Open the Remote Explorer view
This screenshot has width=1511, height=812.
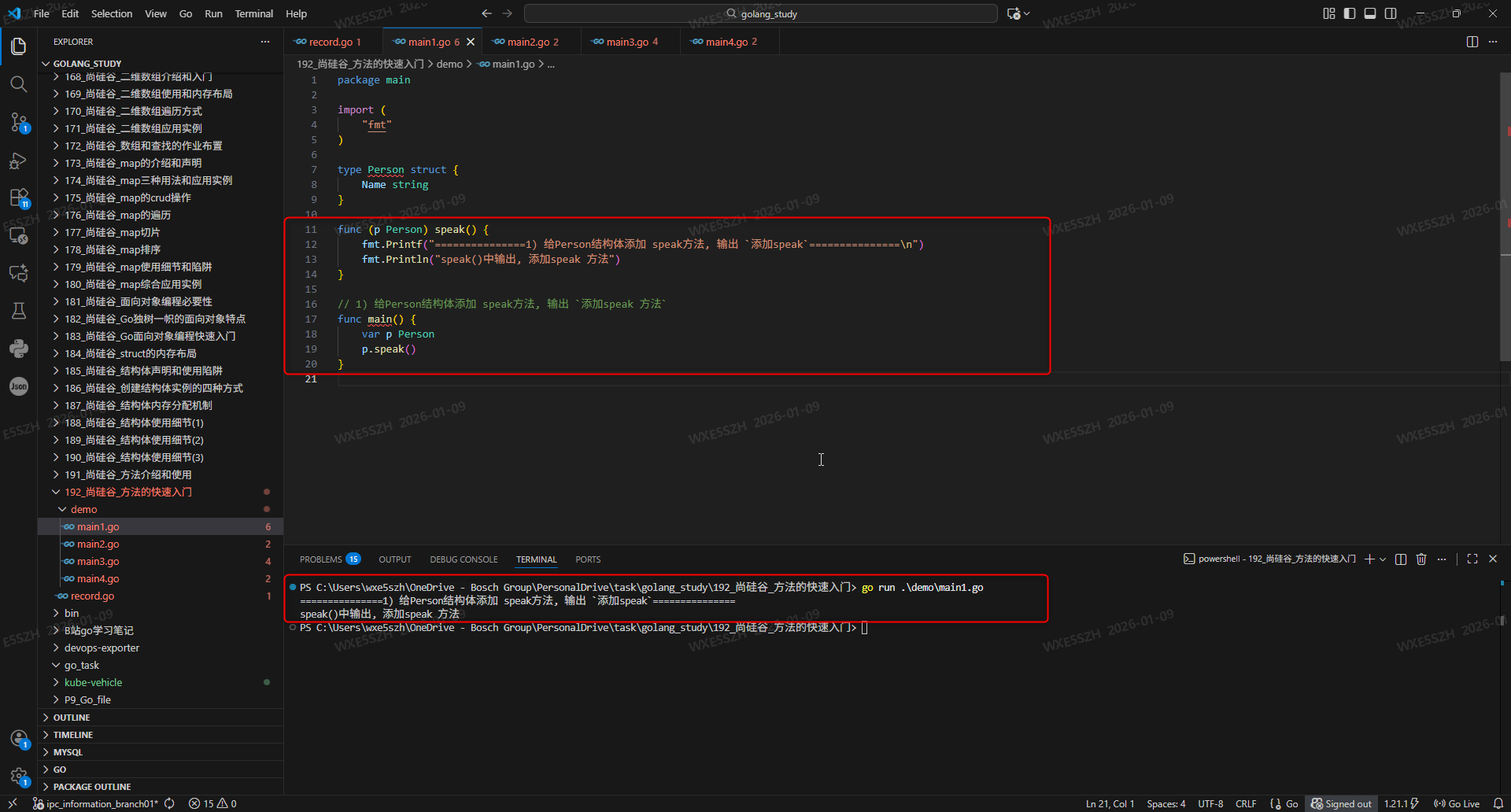tap(19, 235)
